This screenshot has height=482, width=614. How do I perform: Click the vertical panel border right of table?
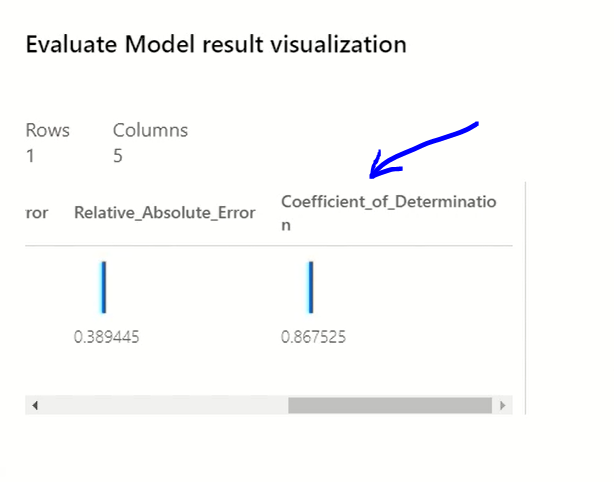[x=526, y=298]
